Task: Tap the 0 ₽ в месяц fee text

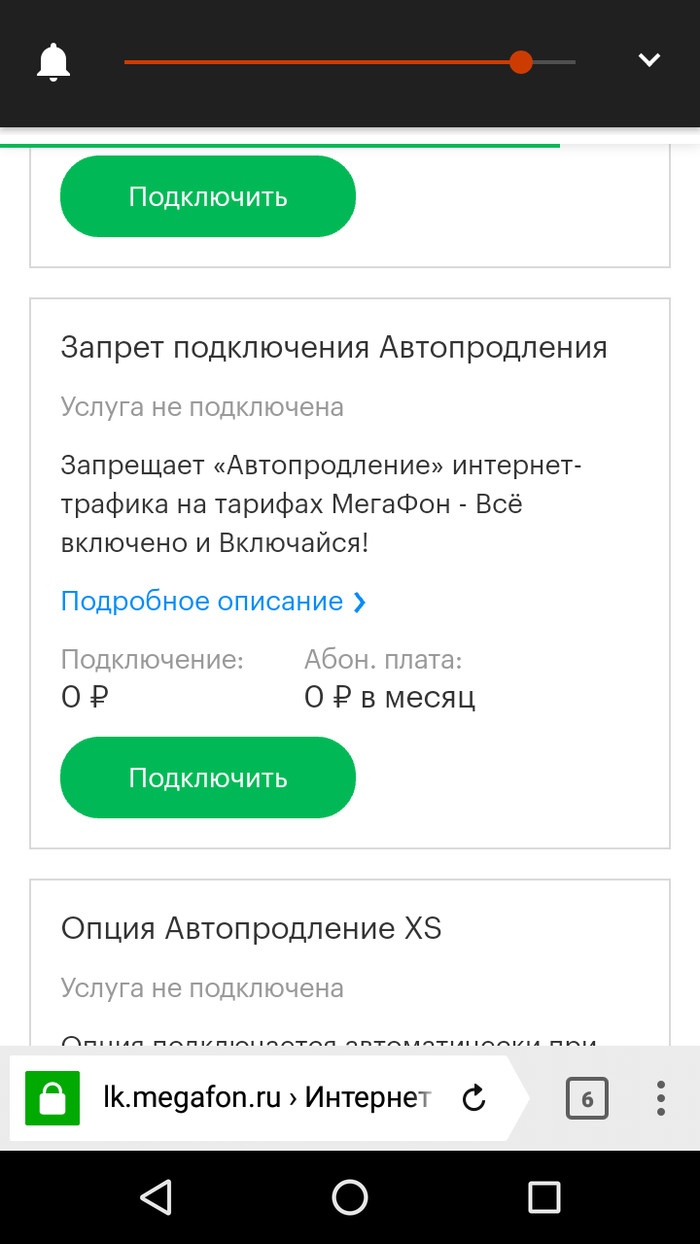Action: point(389,697)
